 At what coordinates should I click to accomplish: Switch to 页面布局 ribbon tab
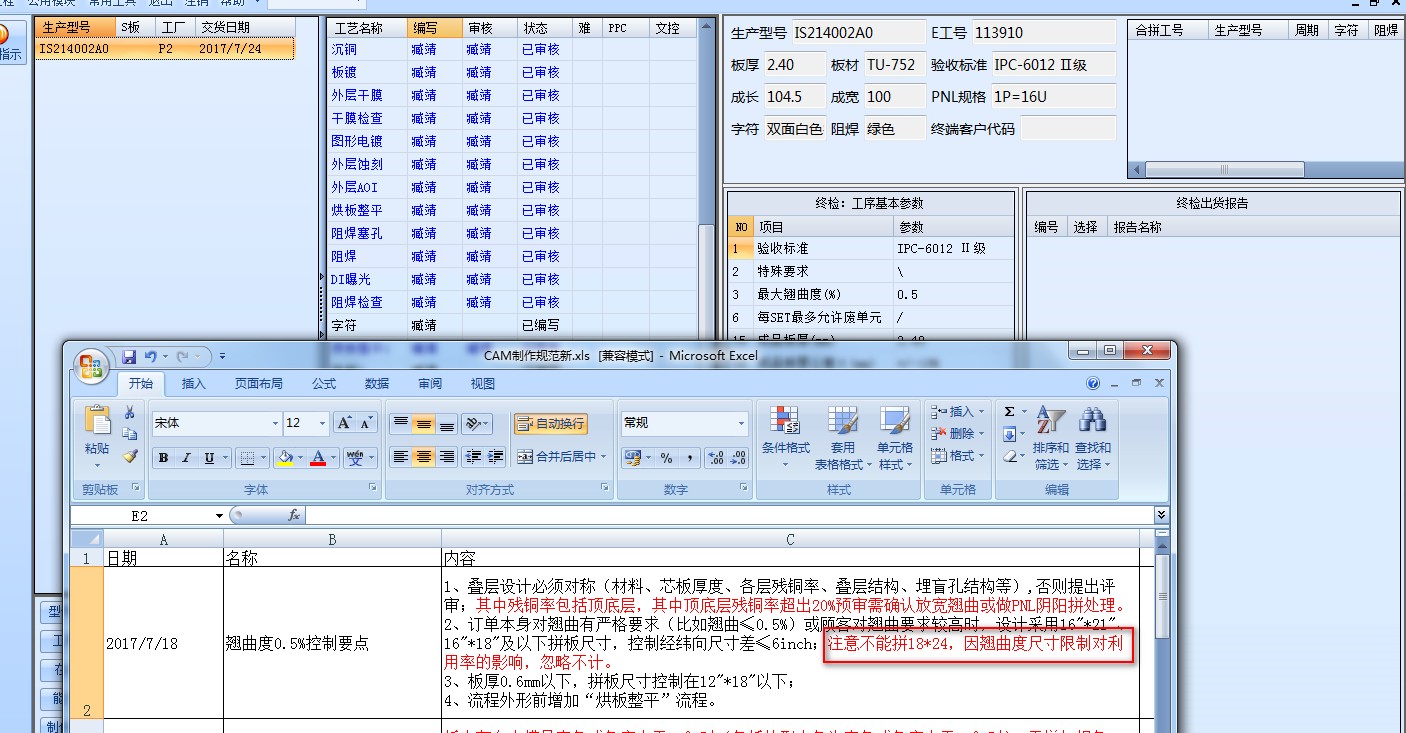click(259, 383)
